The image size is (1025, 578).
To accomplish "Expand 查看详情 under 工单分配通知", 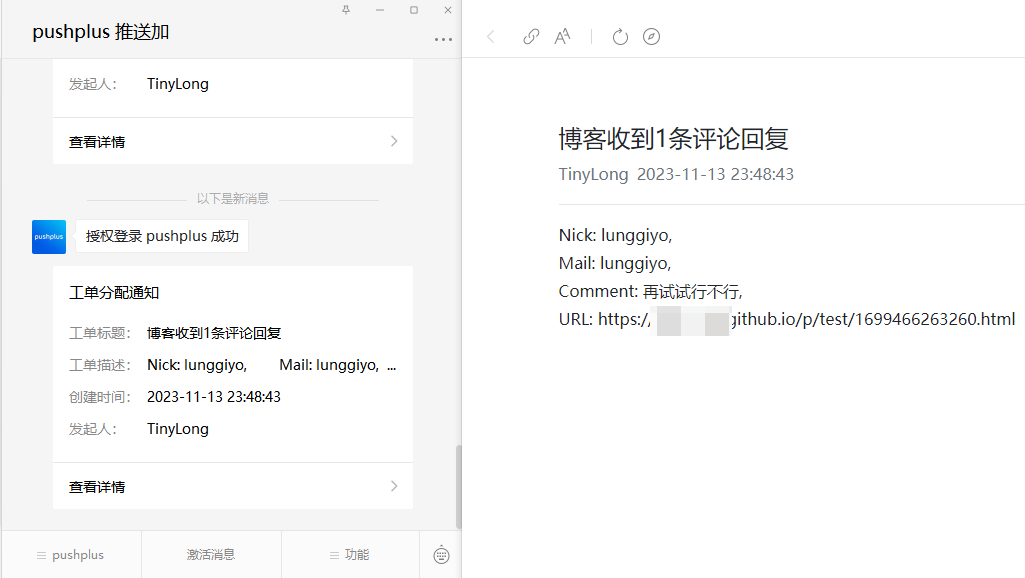I will coord(232,486).
